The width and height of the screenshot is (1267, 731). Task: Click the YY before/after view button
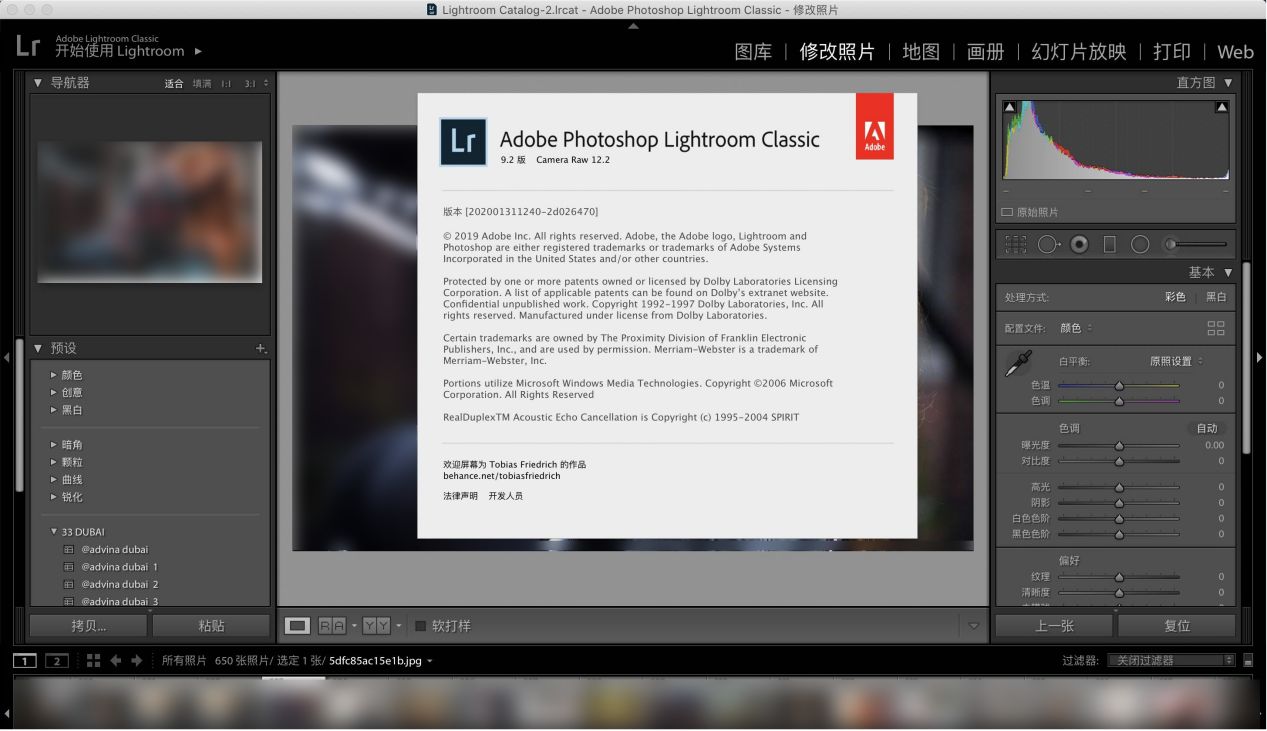[x=376, y=626]
